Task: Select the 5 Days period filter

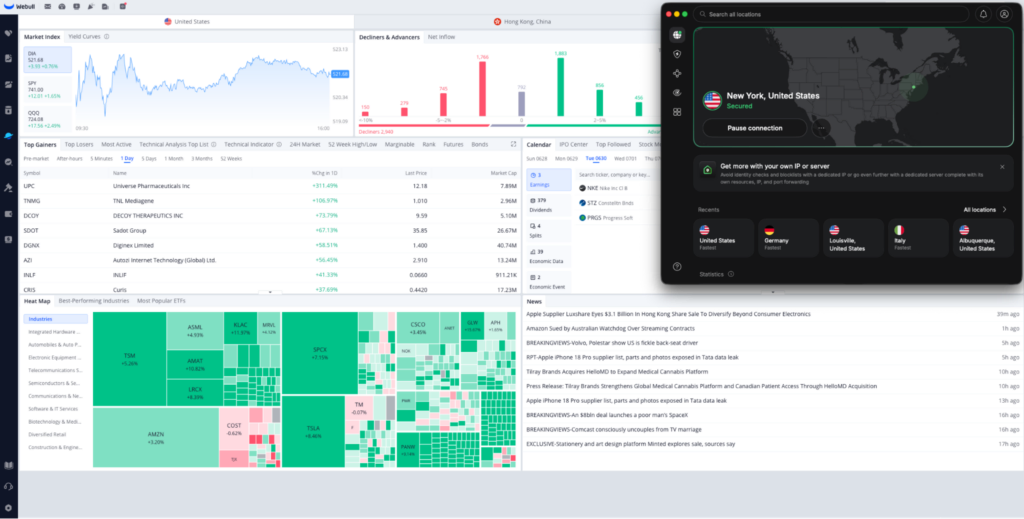Action: click(x=149, y=159)
